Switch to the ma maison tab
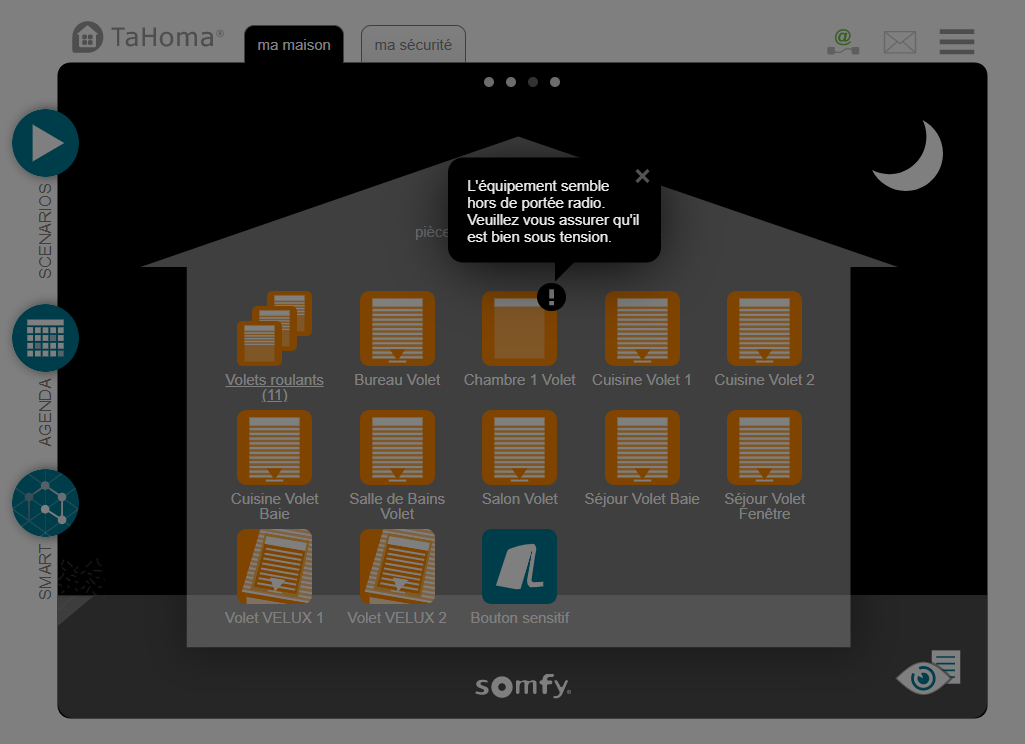The image size is (1025, 744). [294, 45]
